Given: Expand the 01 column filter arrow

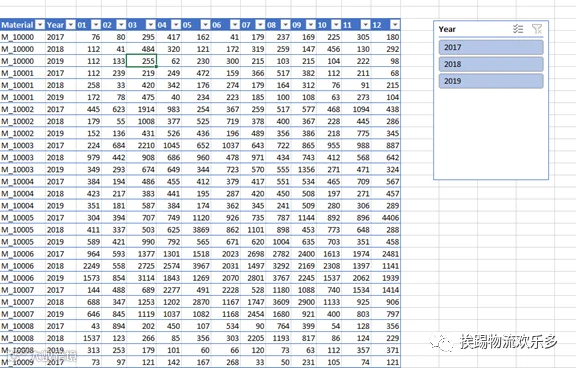Looking at the screenshot, I should coord(96,25).
